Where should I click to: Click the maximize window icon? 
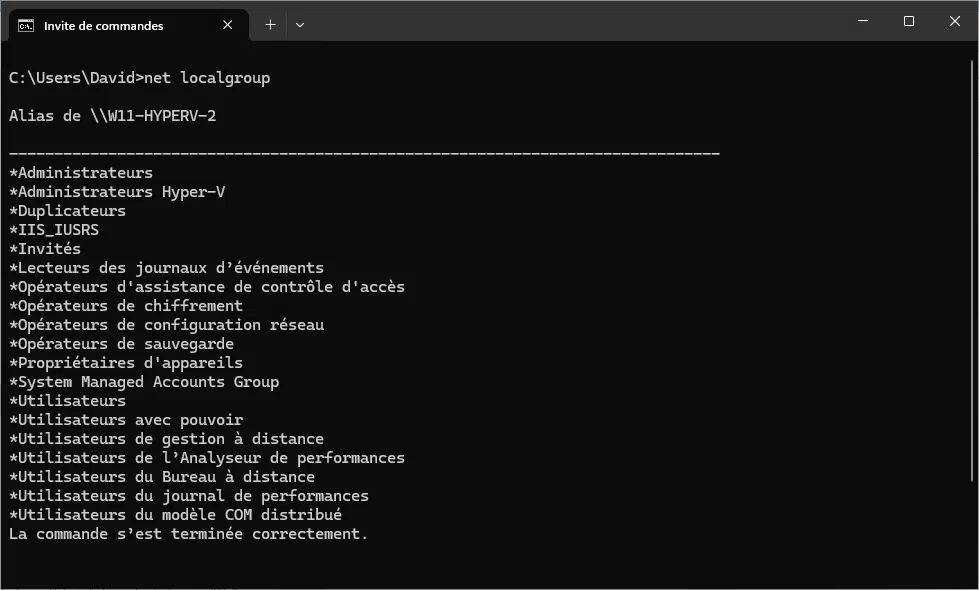(909, 20)
